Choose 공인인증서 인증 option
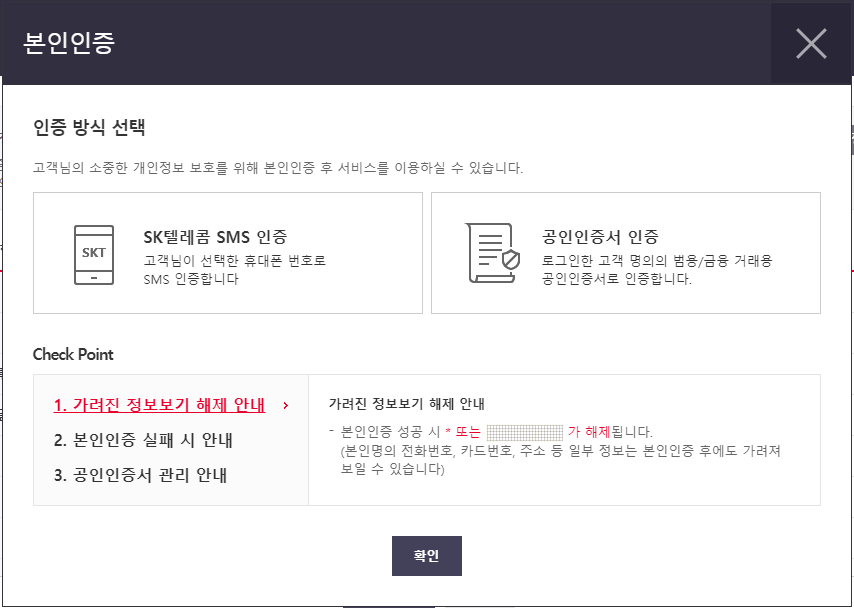This screenshot has width=854, height=608. click(626, 253)
